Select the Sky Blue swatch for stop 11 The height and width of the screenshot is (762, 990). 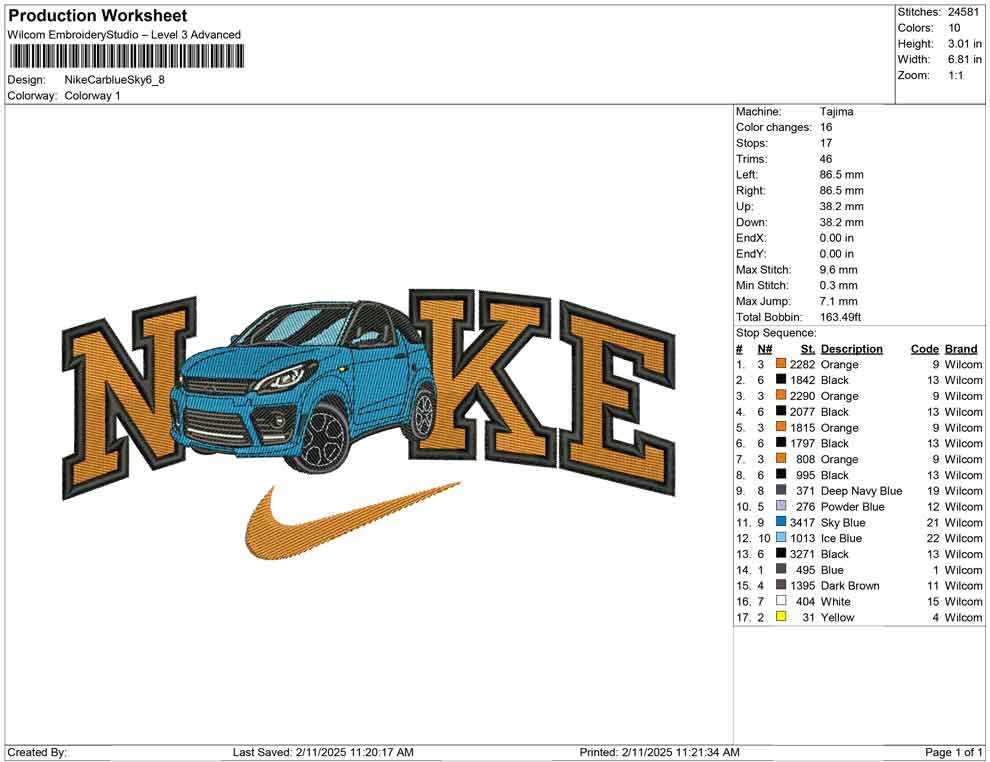[781, 522]
